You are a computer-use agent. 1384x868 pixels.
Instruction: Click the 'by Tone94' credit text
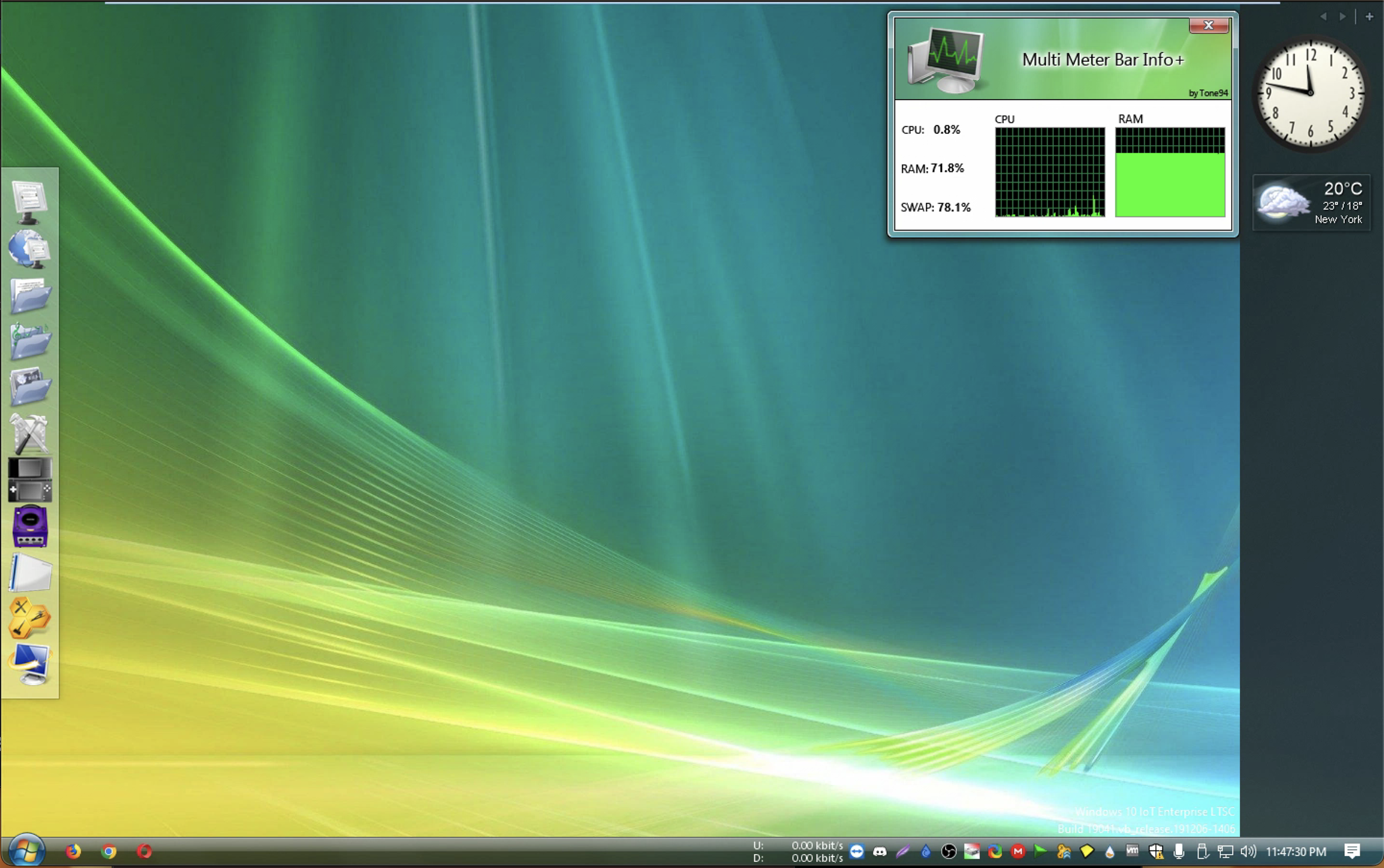coord(1208,93)
